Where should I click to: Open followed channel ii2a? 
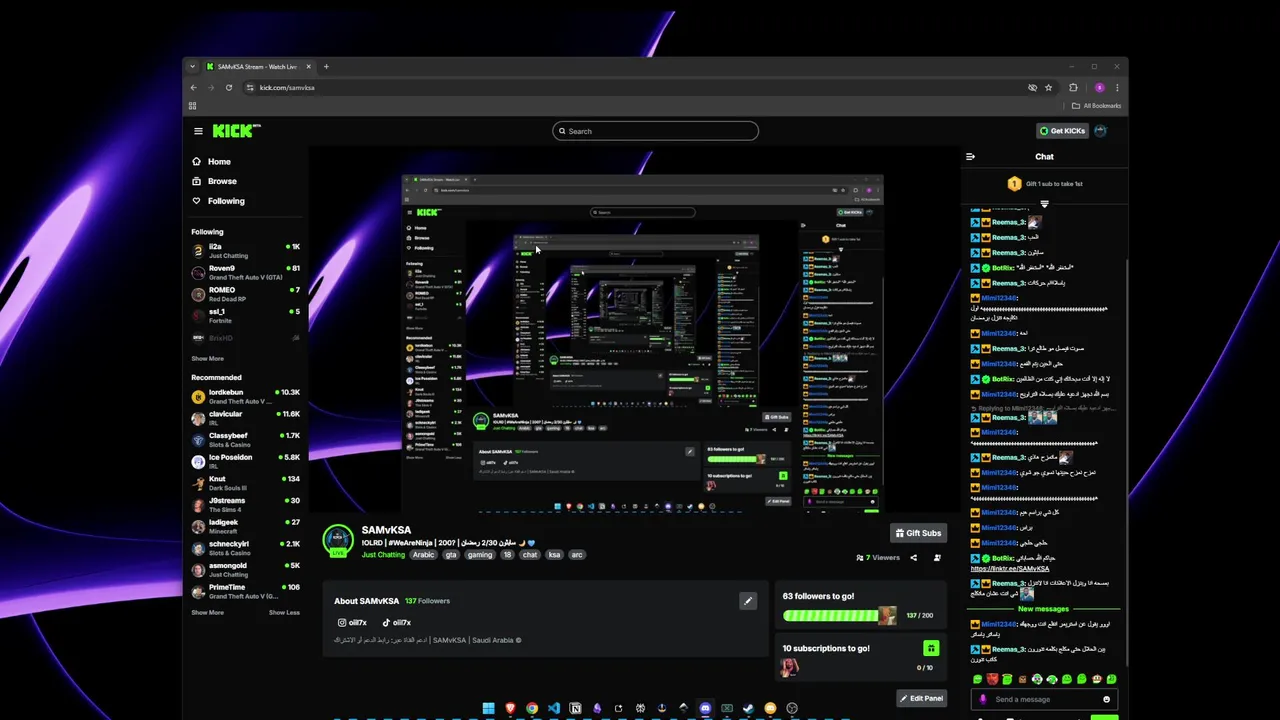[x=246, y=250]
